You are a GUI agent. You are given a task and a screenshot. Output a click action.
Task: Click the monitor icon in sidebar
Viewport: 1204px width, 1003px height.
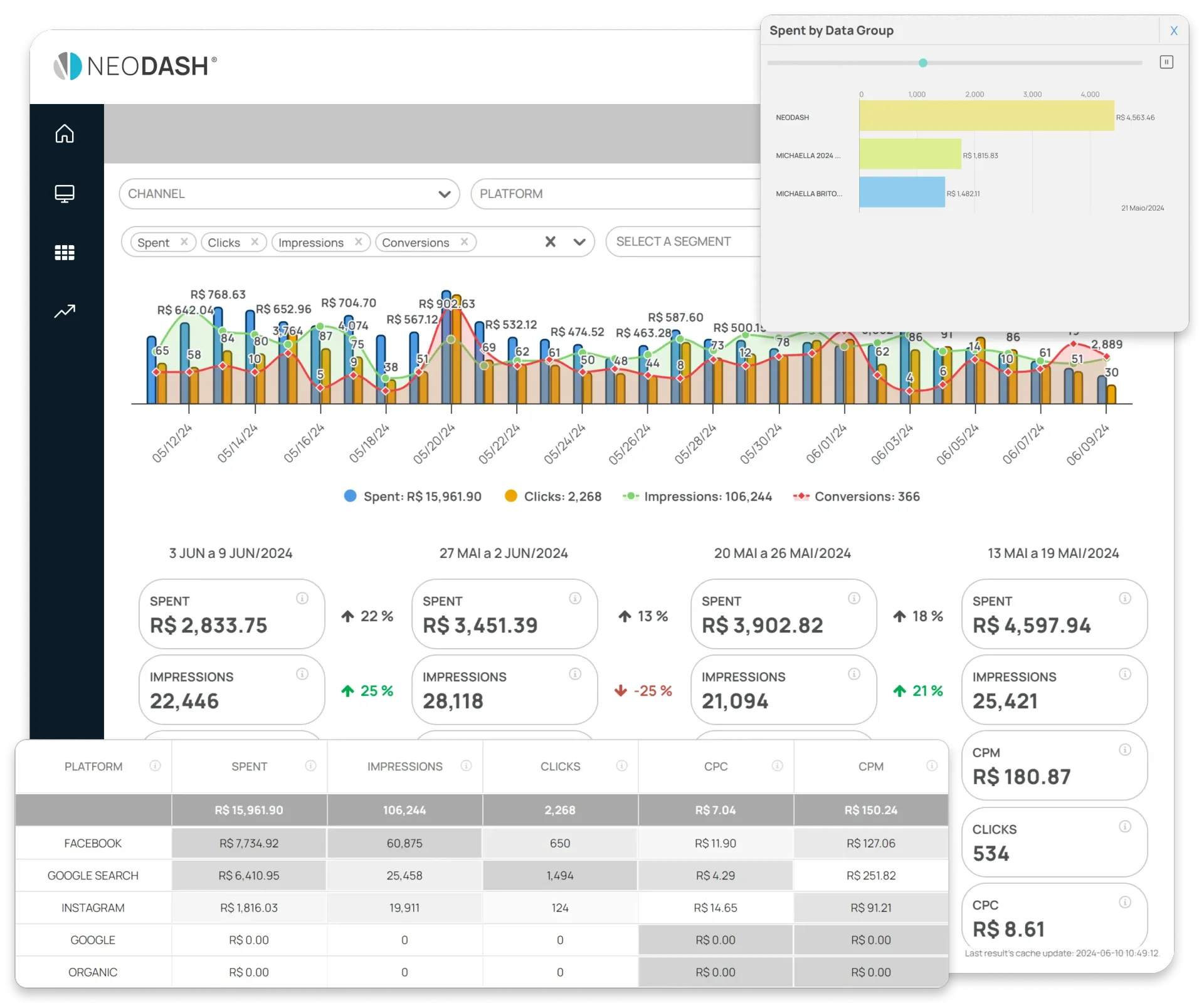(65, 194)
